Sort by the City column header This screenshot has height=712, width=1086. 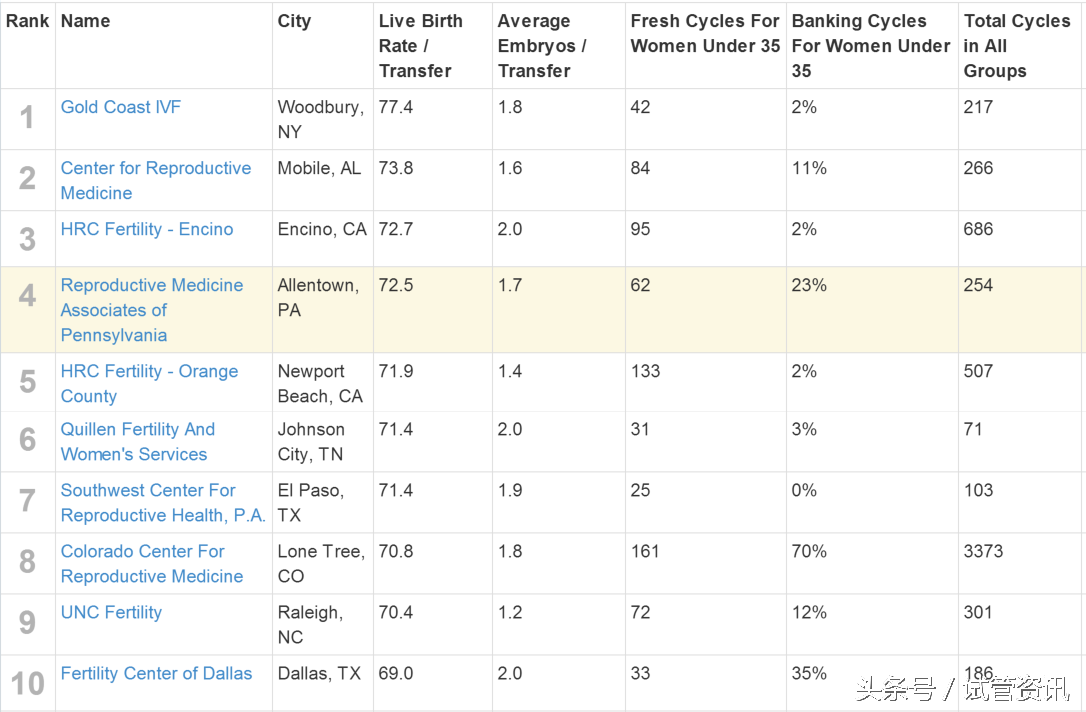pos(294,21)
